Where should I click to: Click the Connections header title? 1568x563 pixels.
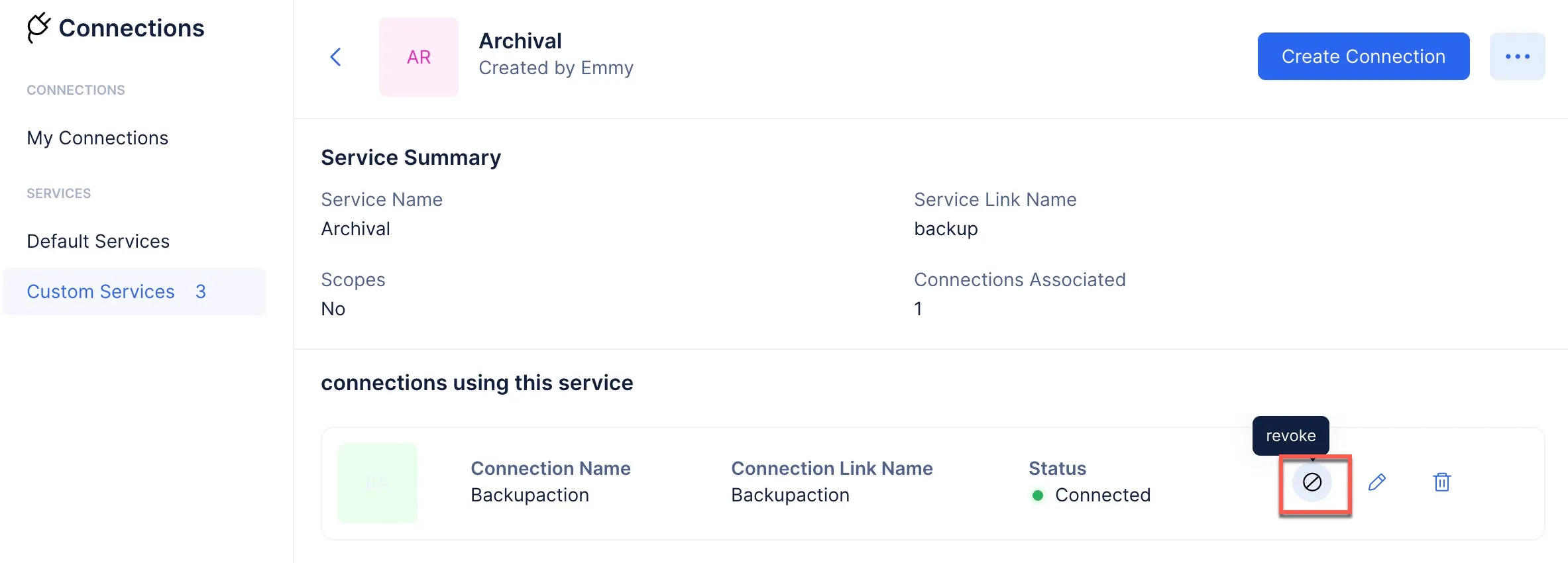coord(131,28)
